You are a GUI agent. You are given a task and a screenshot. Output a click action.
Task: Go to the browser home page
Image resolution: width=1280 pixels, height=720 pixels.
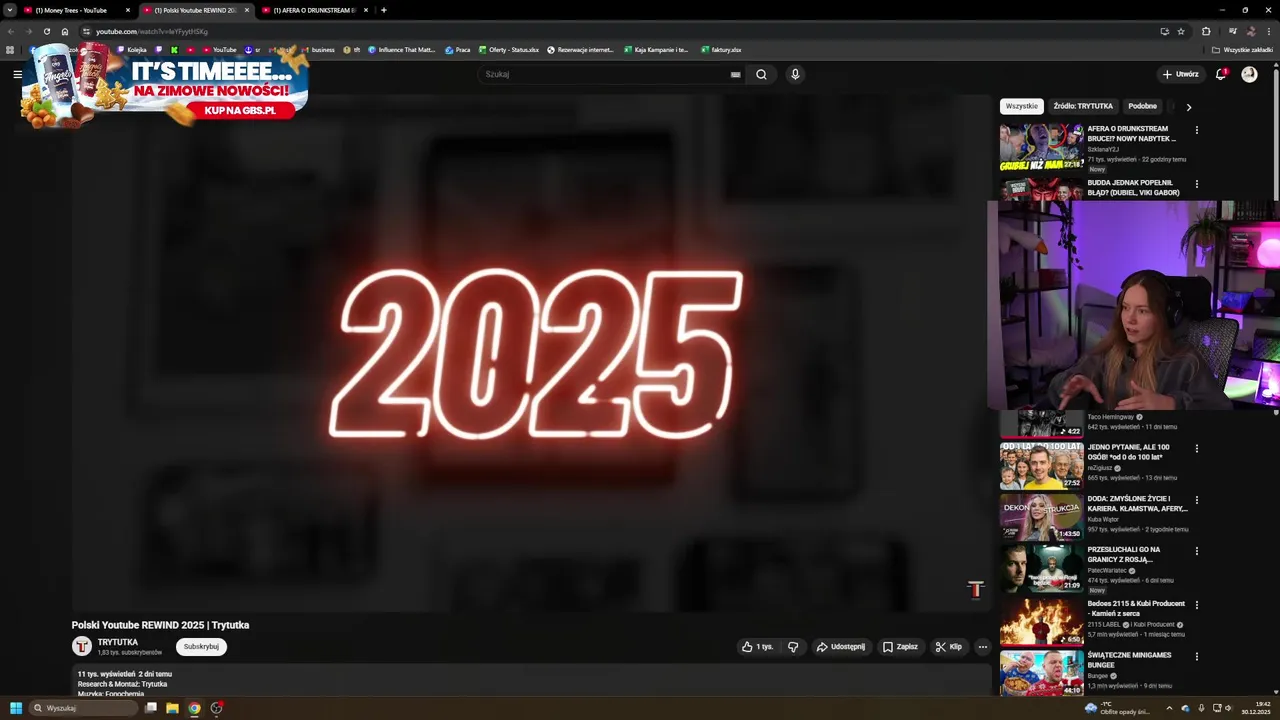(x=65, y=31)
